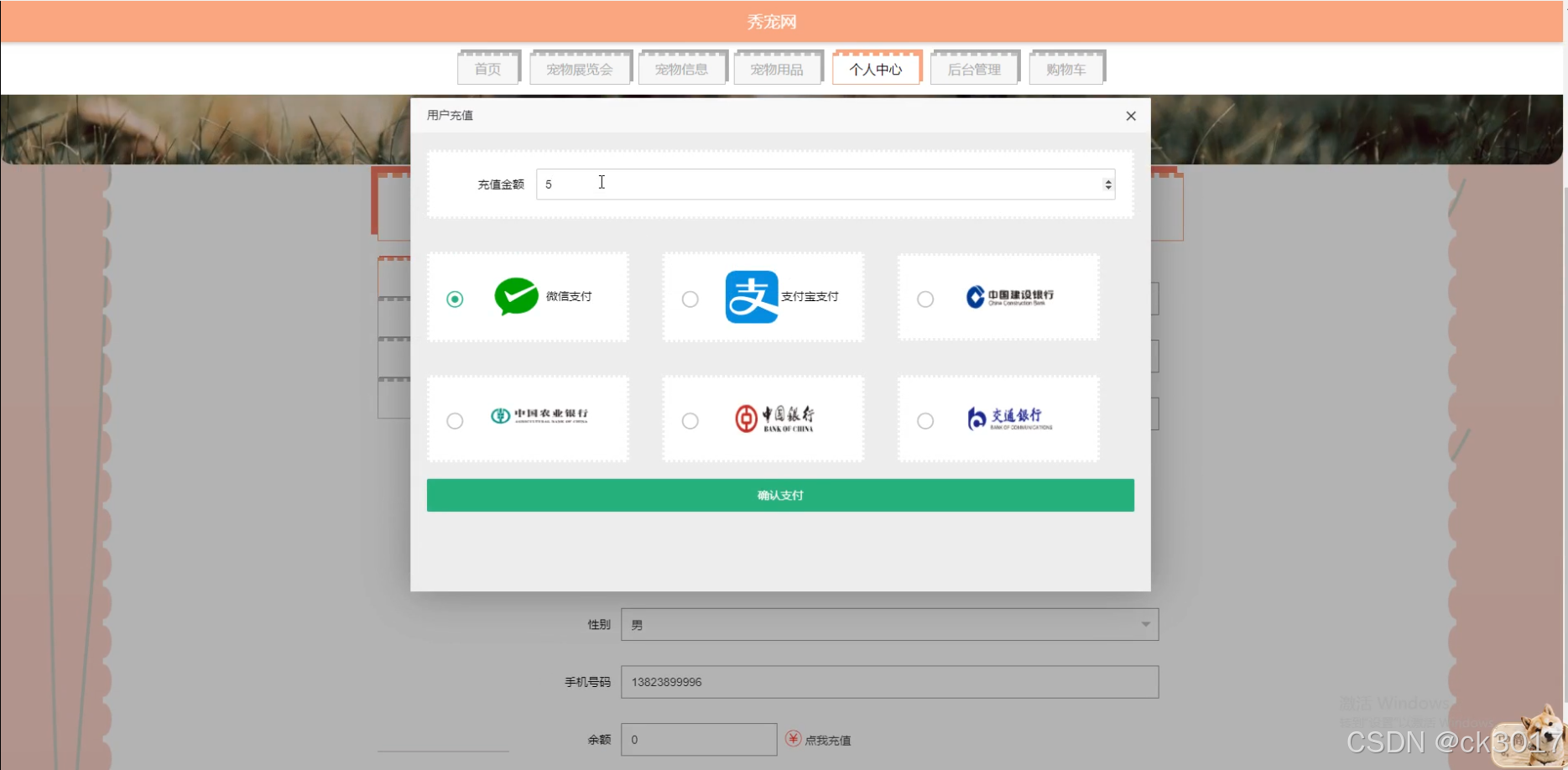
Task: Click the 性别 label
Action: tap(599, 625)
